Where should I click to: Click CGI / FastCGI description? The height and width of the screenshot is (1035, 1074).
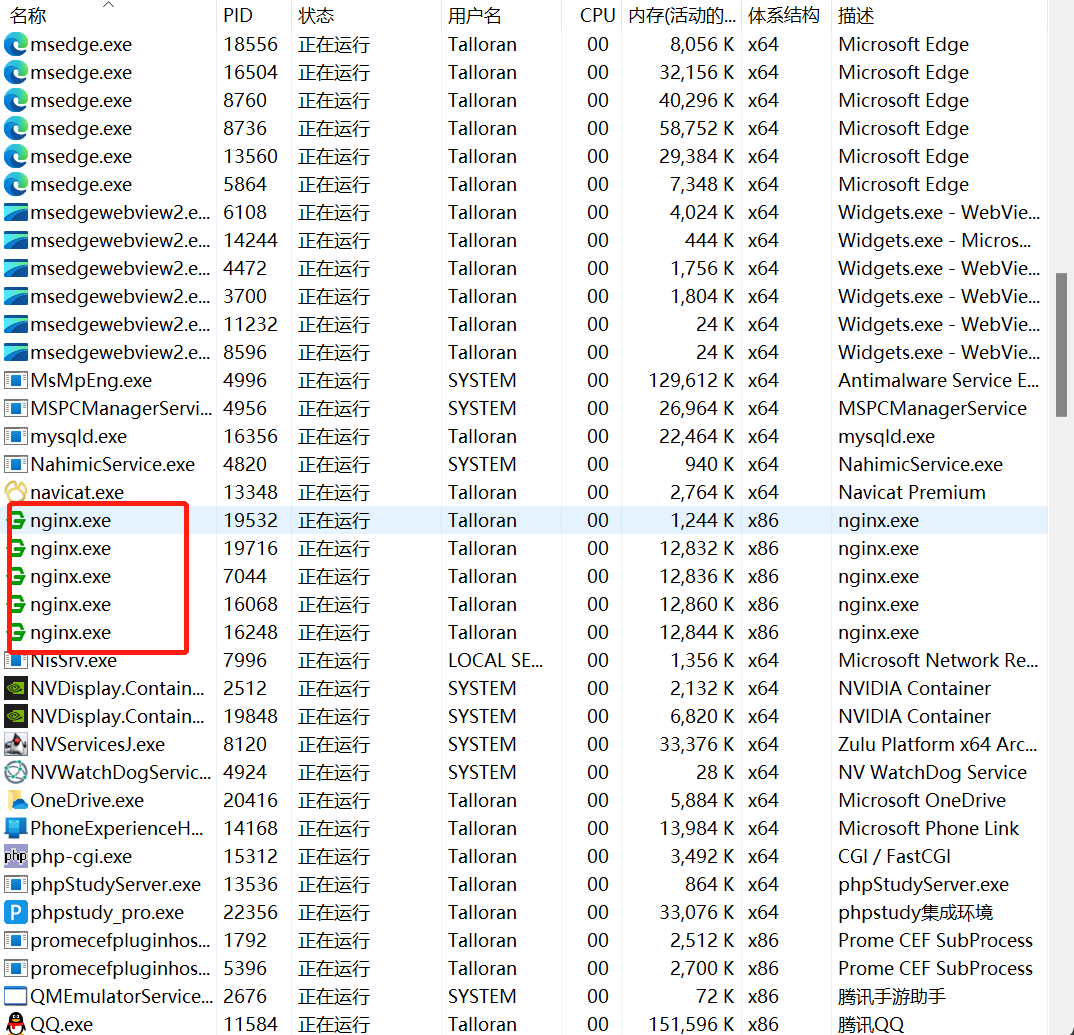click(x=894, y=856)
